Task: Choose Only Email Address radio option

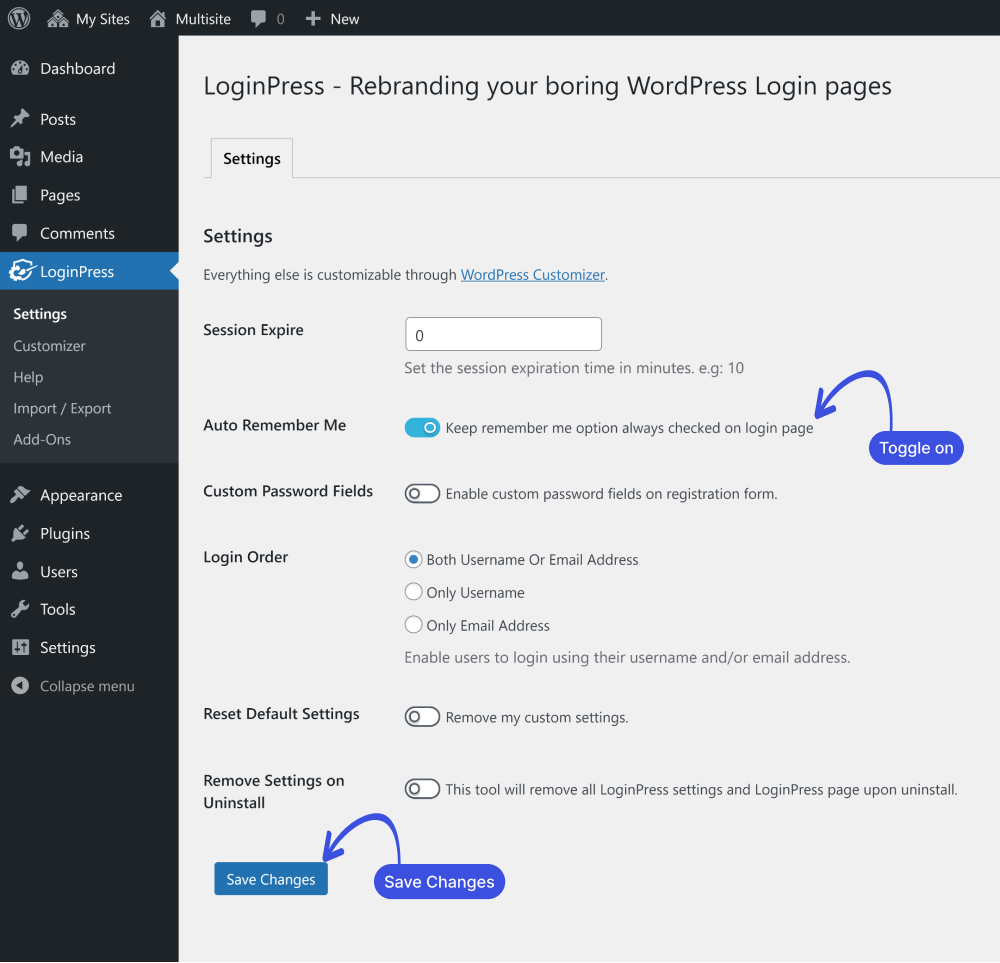Action: click(x=413, y=624)
